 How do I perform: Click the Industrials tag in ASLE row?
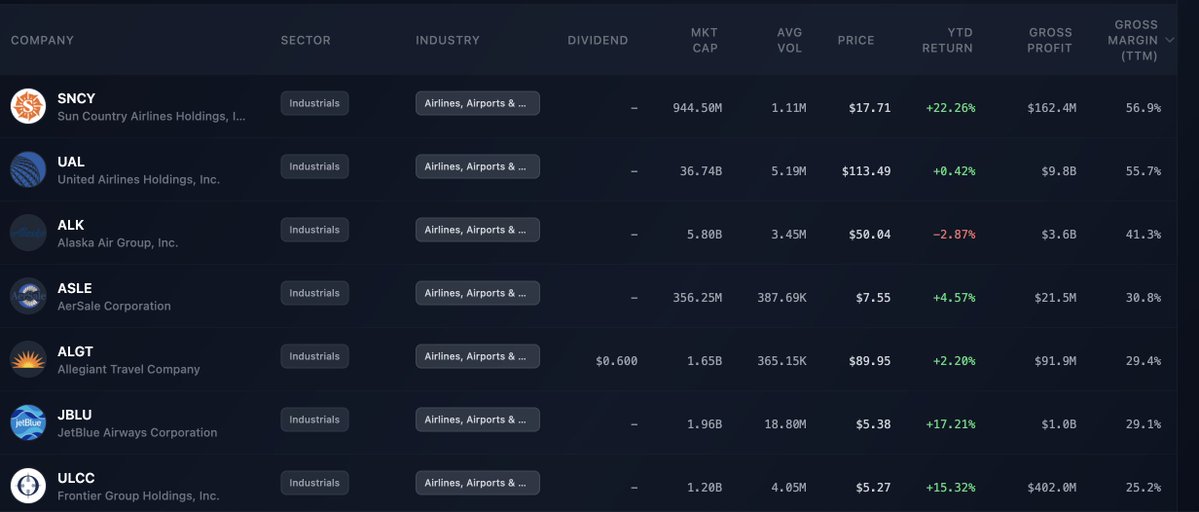coord(314,293)
